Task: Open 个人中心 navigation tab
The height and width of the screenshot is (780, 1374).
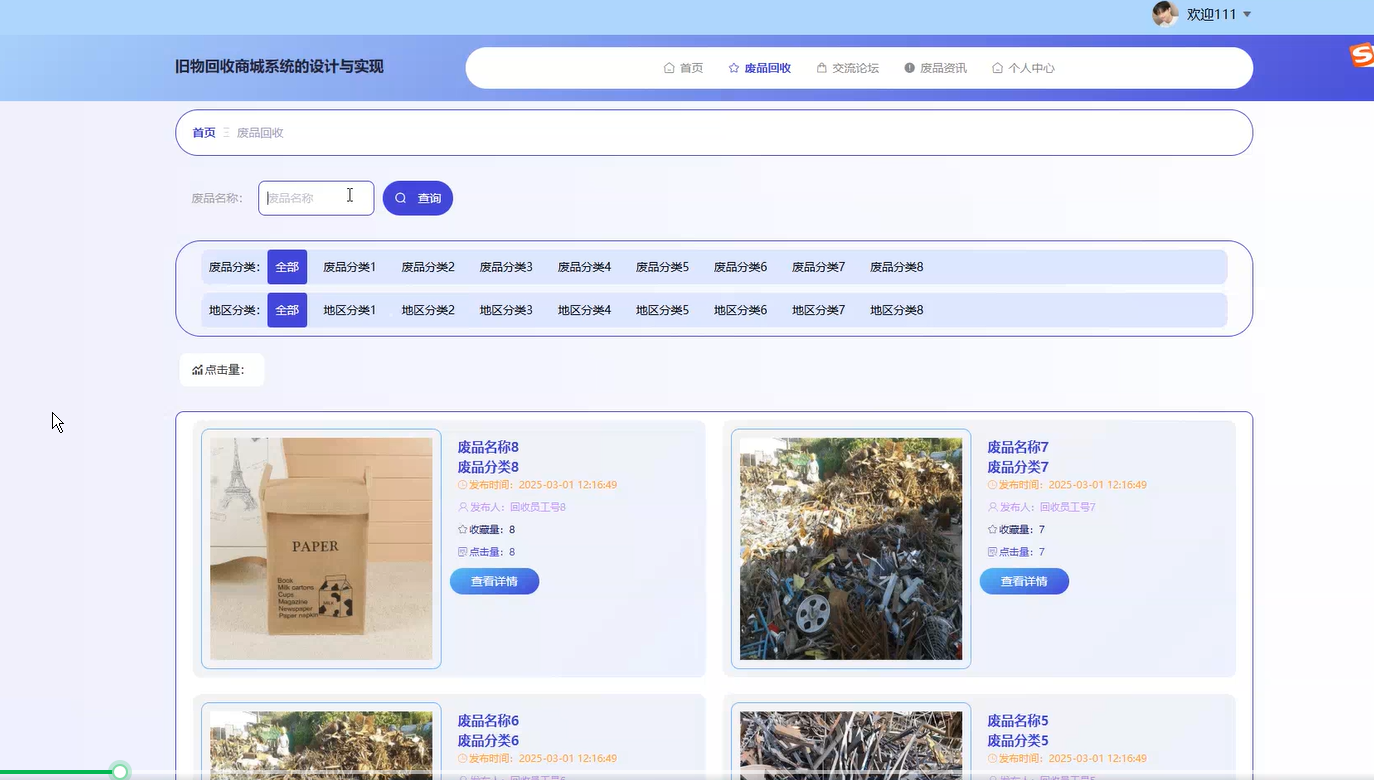Action: click(x=1023, y=68)
